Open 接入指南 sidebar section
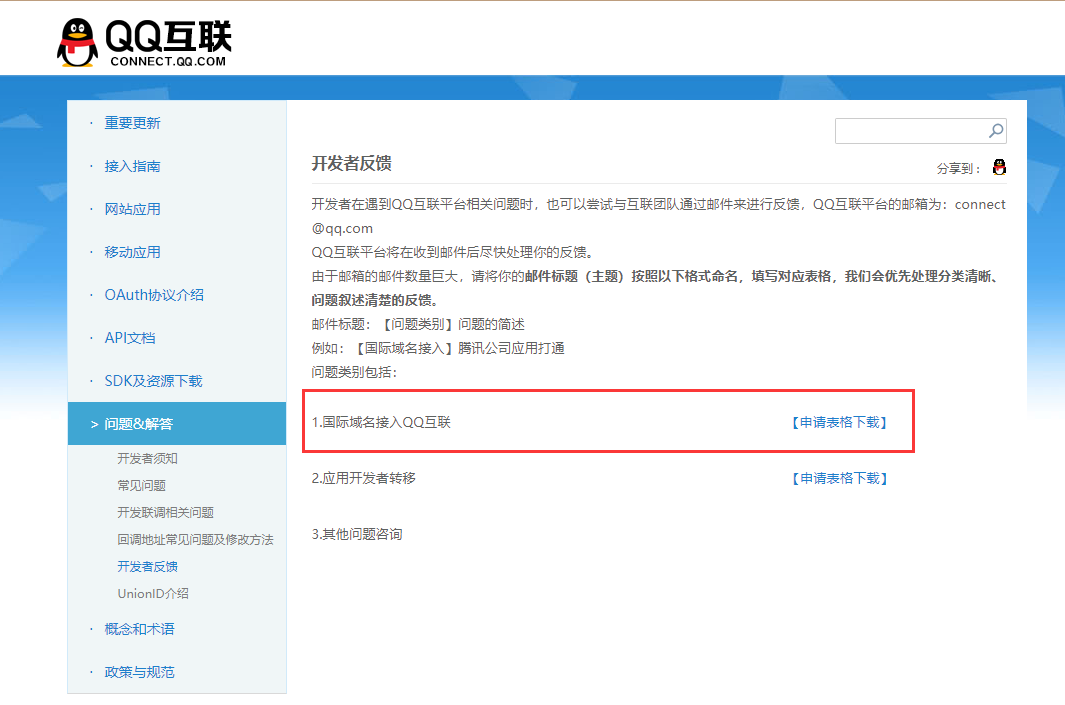1065x705 pixels. pyautogui.click(x=132, y=166)
